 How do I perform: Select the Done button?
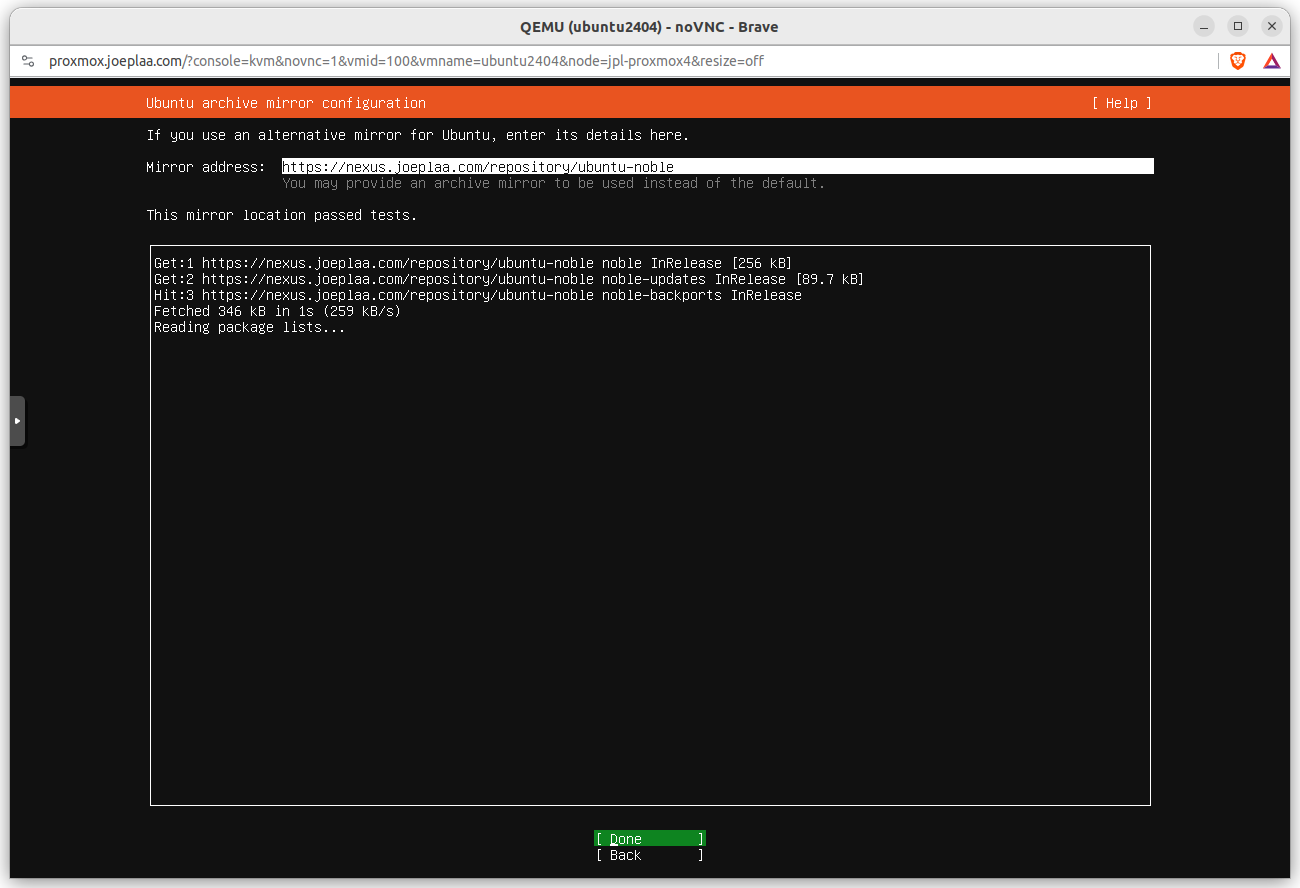pos(650,839)
